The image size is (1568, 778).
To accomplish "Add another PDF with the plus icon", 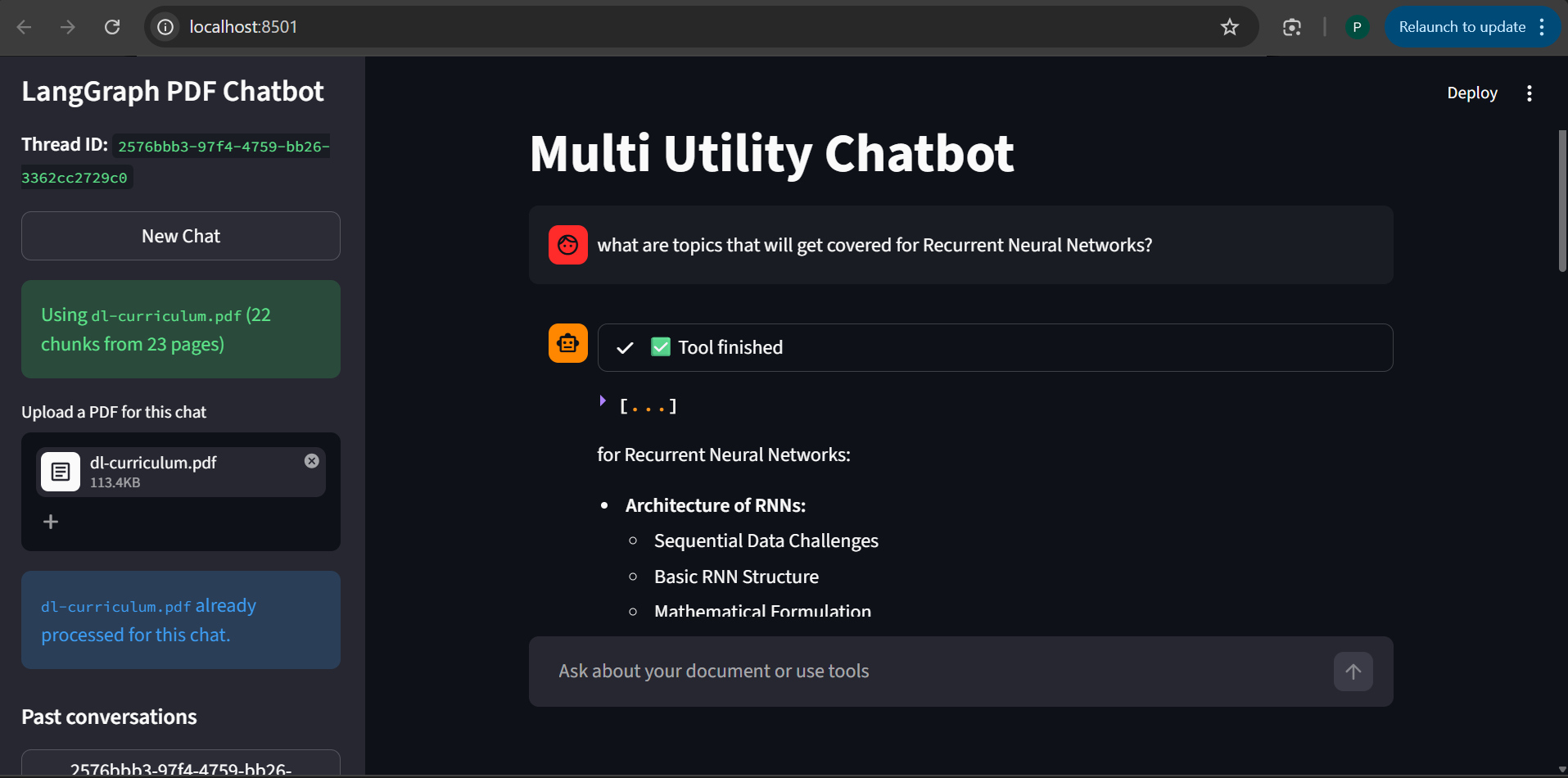I will click(x=51, y=522).
